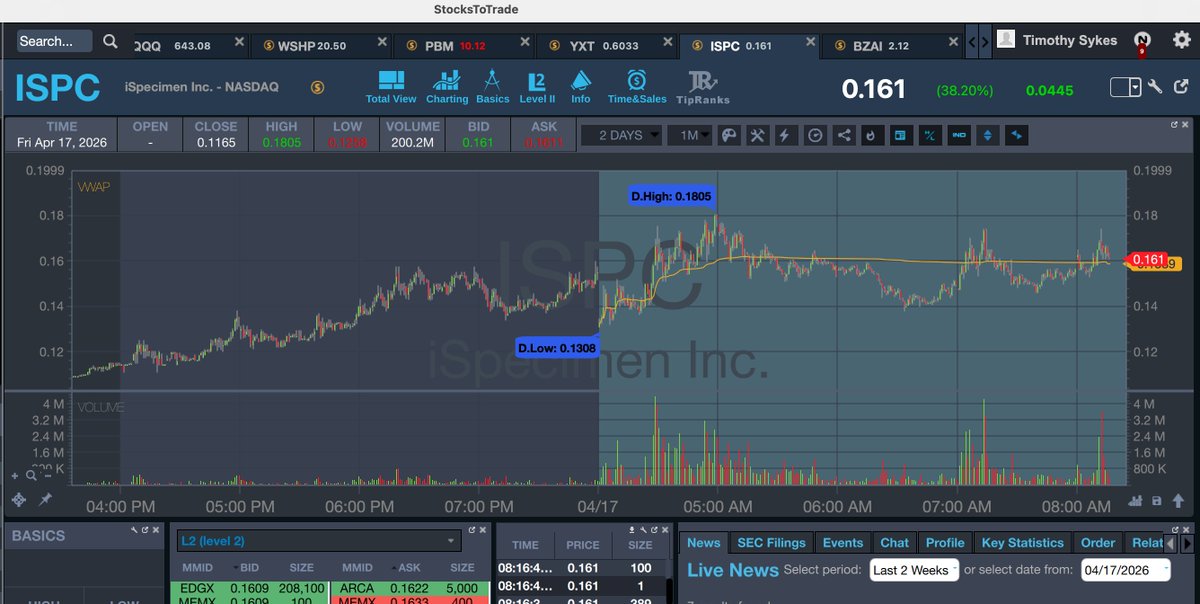Open the 04/17/2026 date selector

coord(1125,570)
